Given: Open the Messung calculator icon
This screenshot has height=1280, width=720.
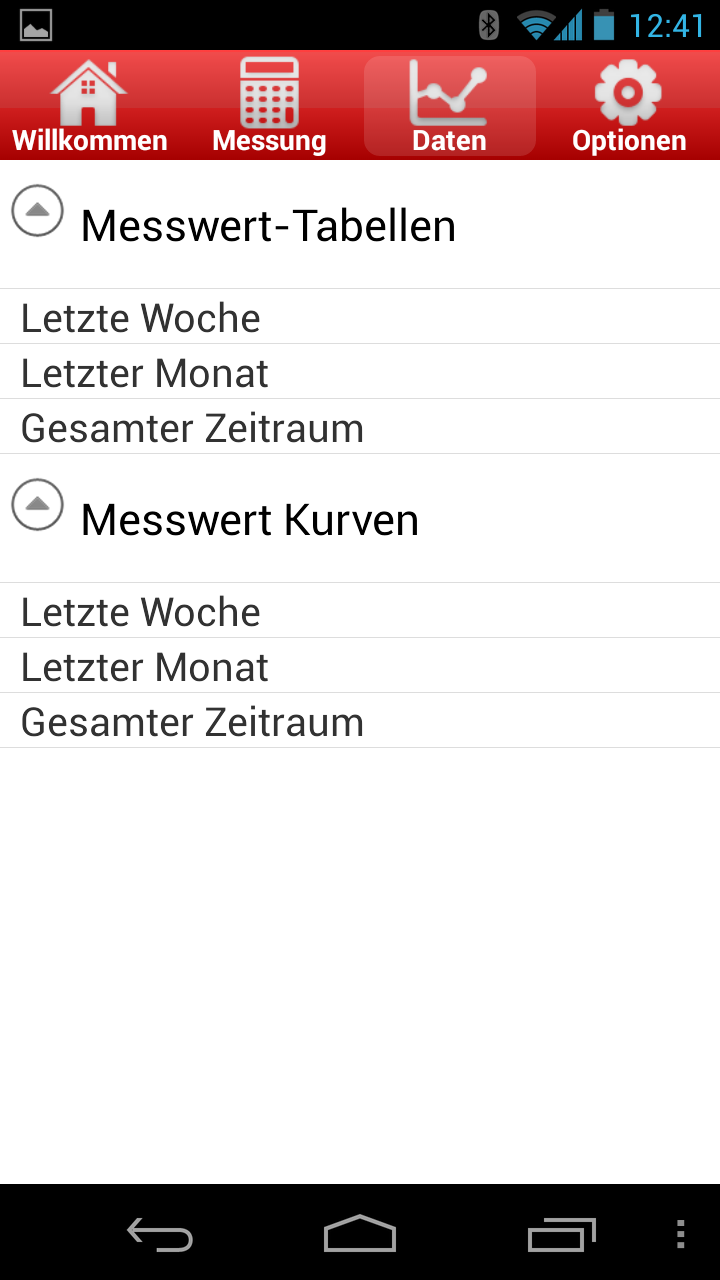Looking at the screenshot, I should coord(269,92).
